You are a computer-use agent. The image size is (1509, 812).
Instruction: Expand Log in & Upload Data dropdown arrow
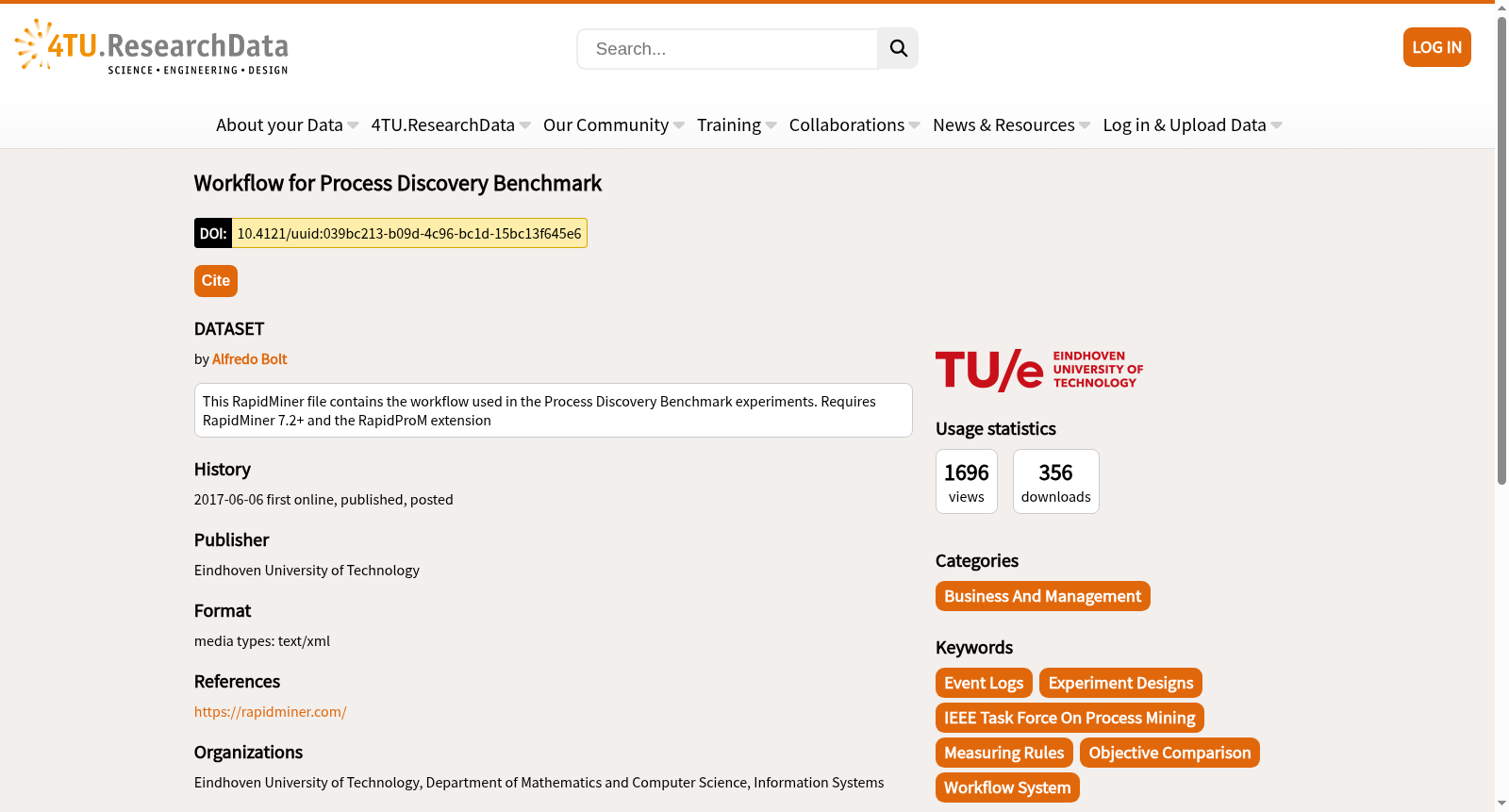[1277, 125]
